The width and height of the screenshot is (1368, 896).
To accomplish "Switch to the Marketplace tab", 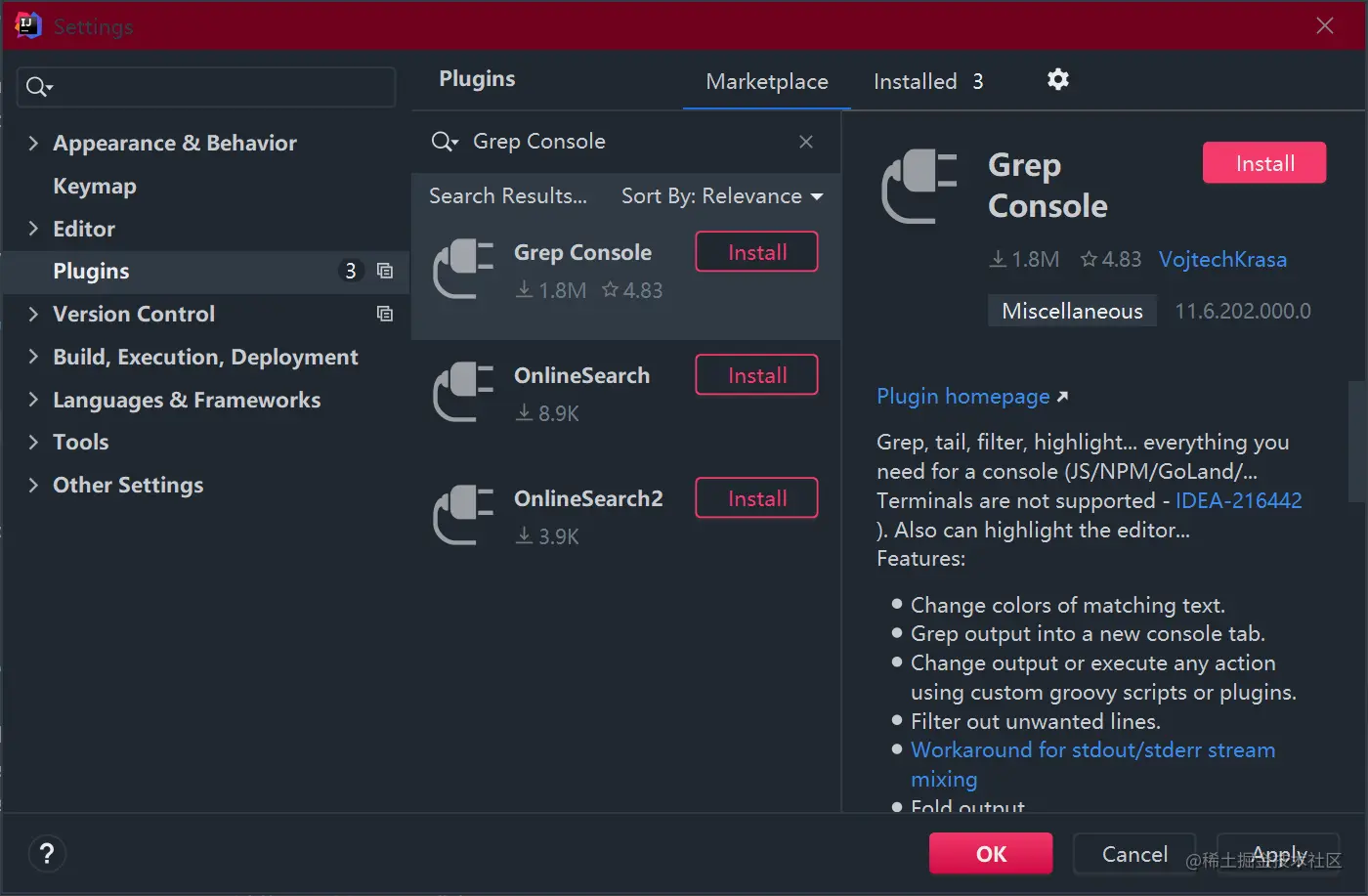I will tap(767, 81).
